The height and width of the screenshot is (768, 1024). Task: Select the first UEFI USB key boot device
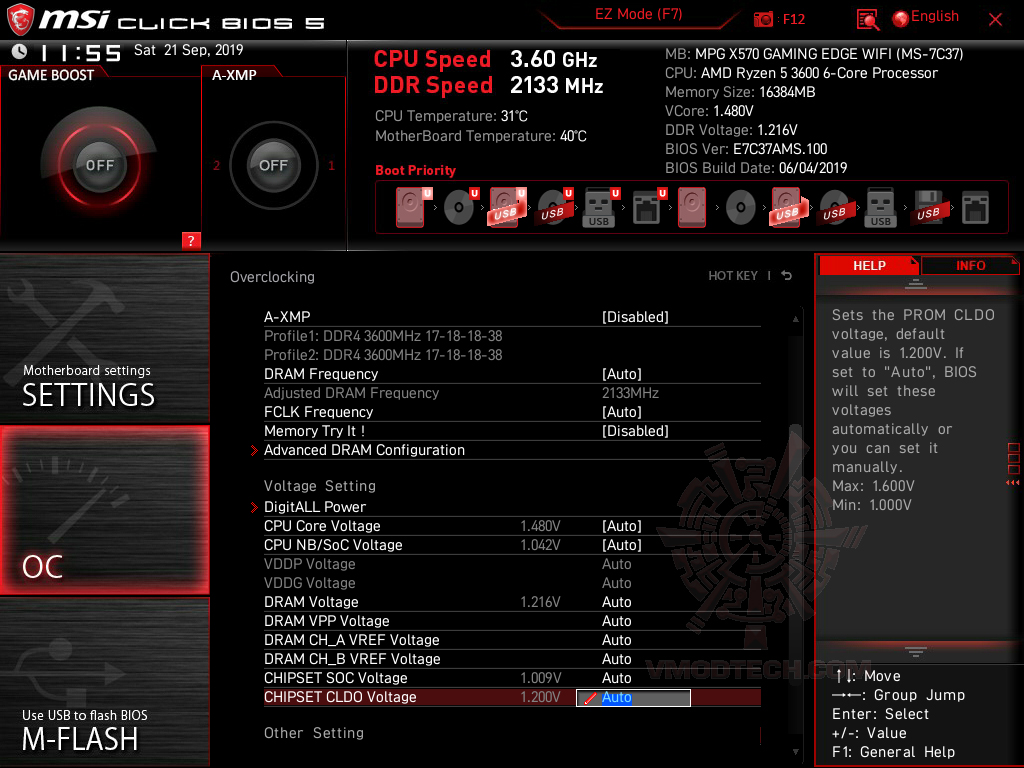(601, 207)
